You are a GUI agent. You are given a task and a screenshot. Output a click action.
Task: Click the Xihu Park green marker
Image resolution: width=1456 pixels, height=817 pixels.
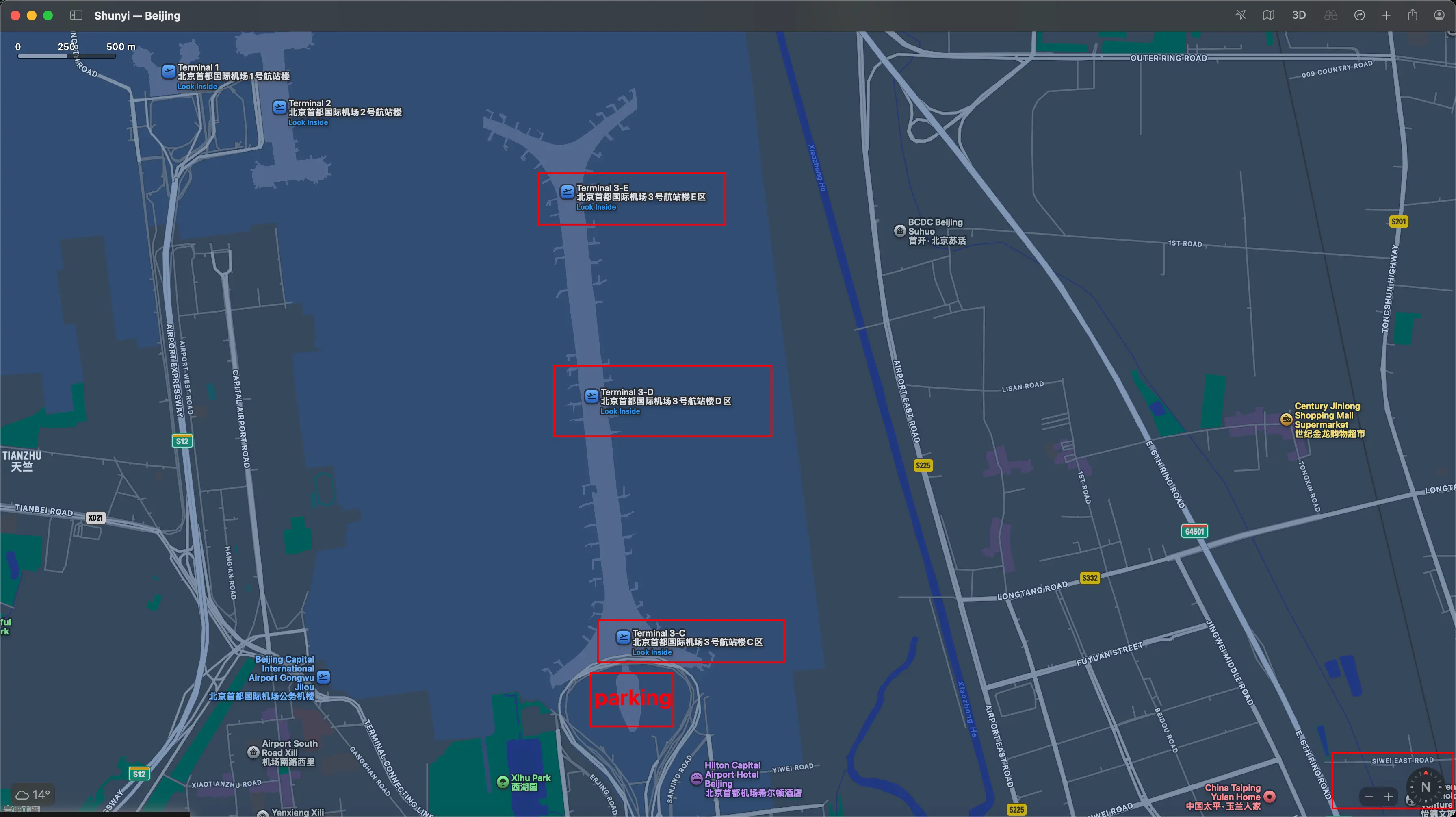click(503, 781)
